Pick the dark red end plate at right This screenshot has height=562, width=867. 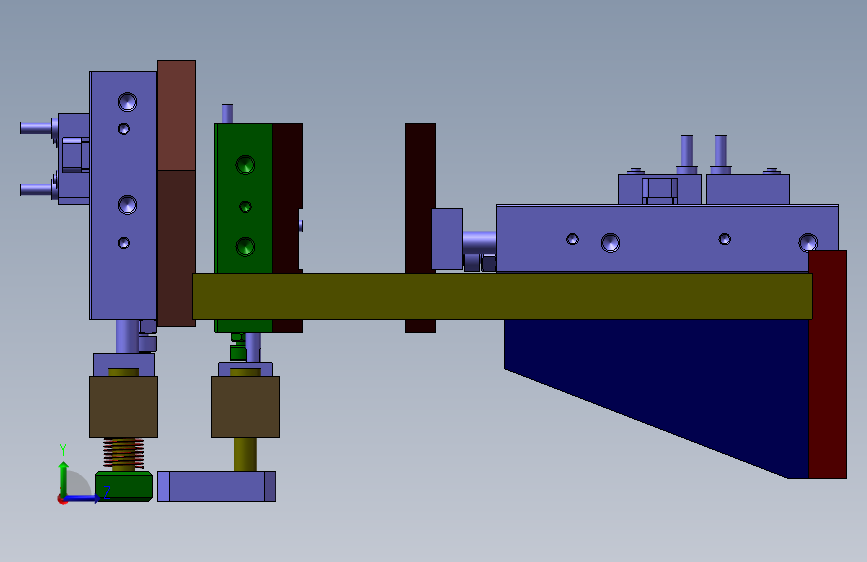pos(828,364)
